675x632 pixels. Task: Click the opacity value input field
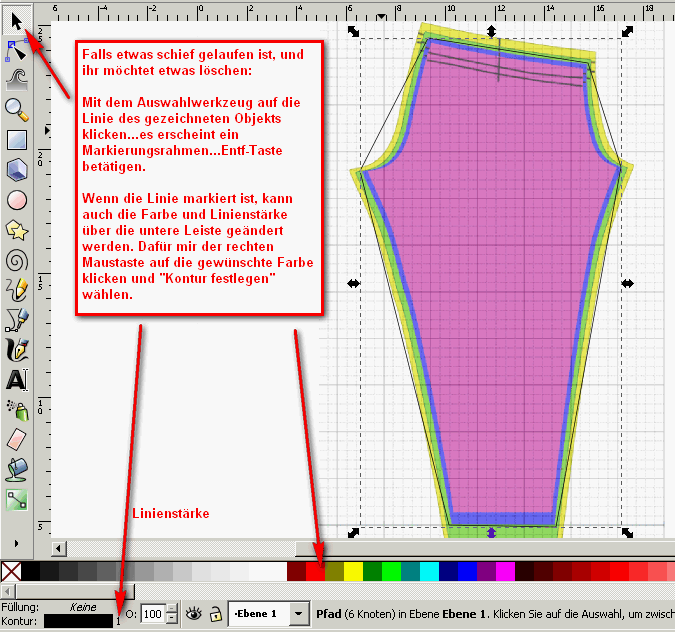coord(152,613)
